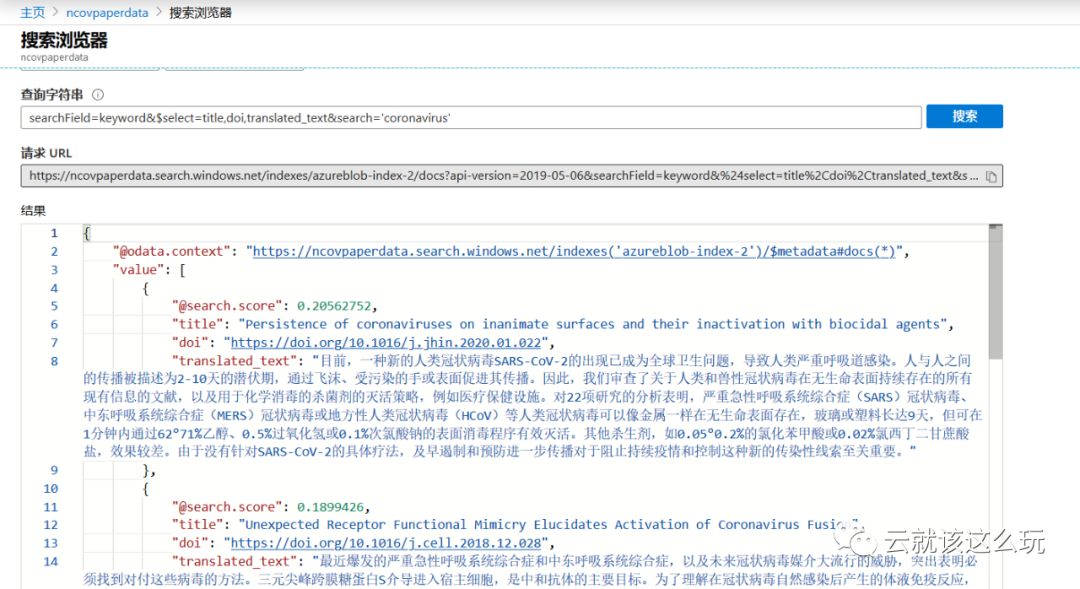Screen dimensions: 1080x589
Task: Click line number 1 in results
Action: click(x=54, y=233)
